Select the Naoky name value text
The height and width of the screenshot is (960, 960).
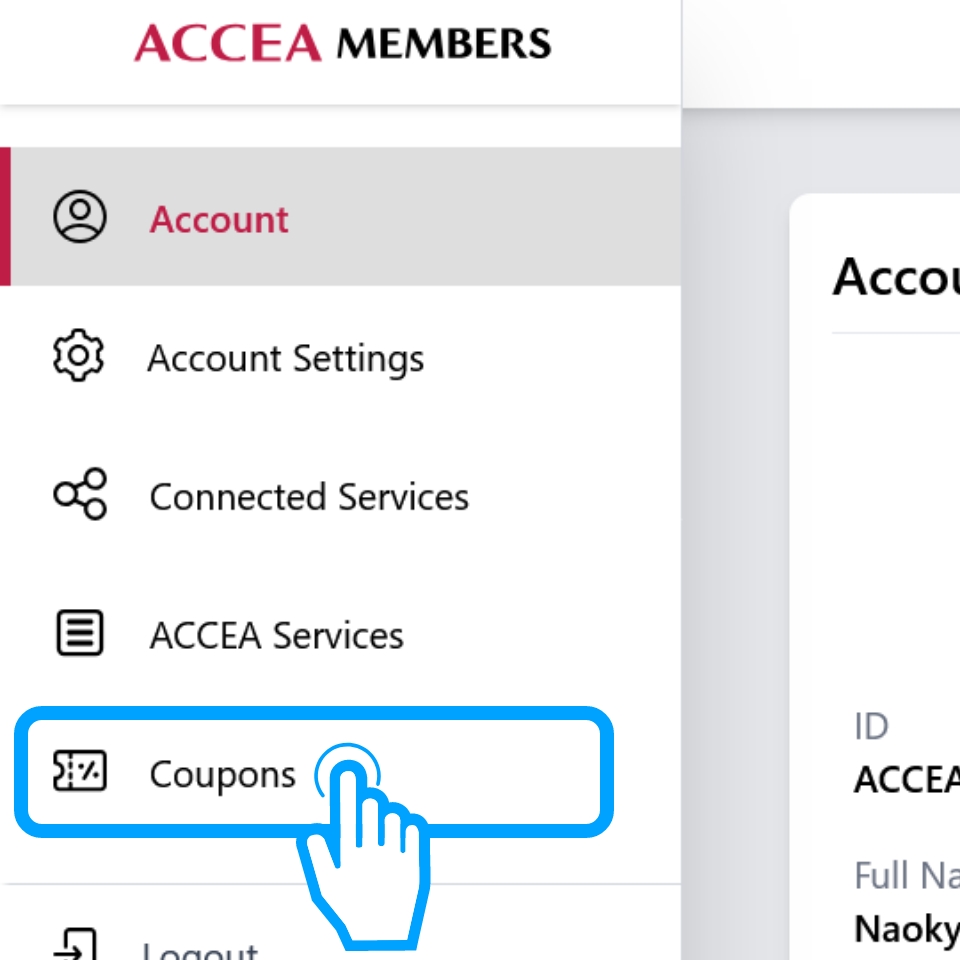coord(906,929)
